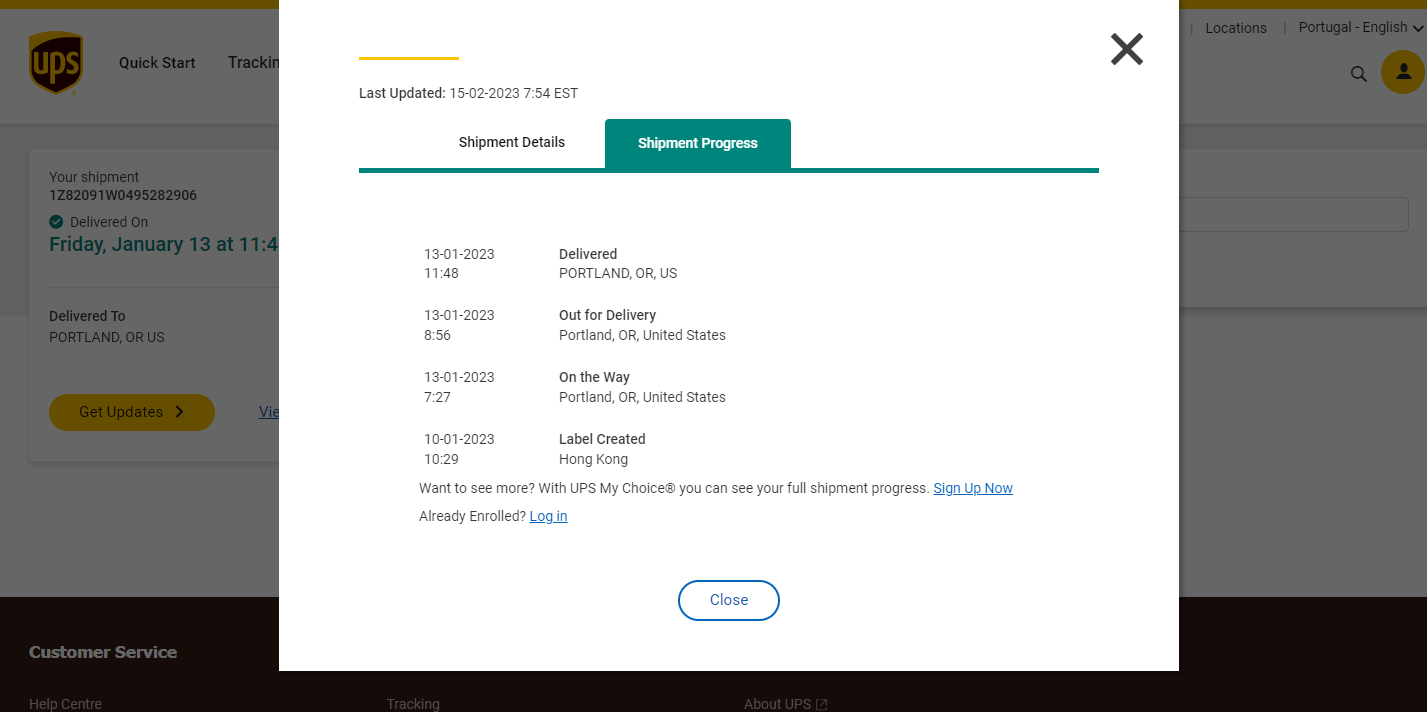This screenshot has height=712, width=1427.
Task: Click the Delivered status entry
Action: click(588, 254)
